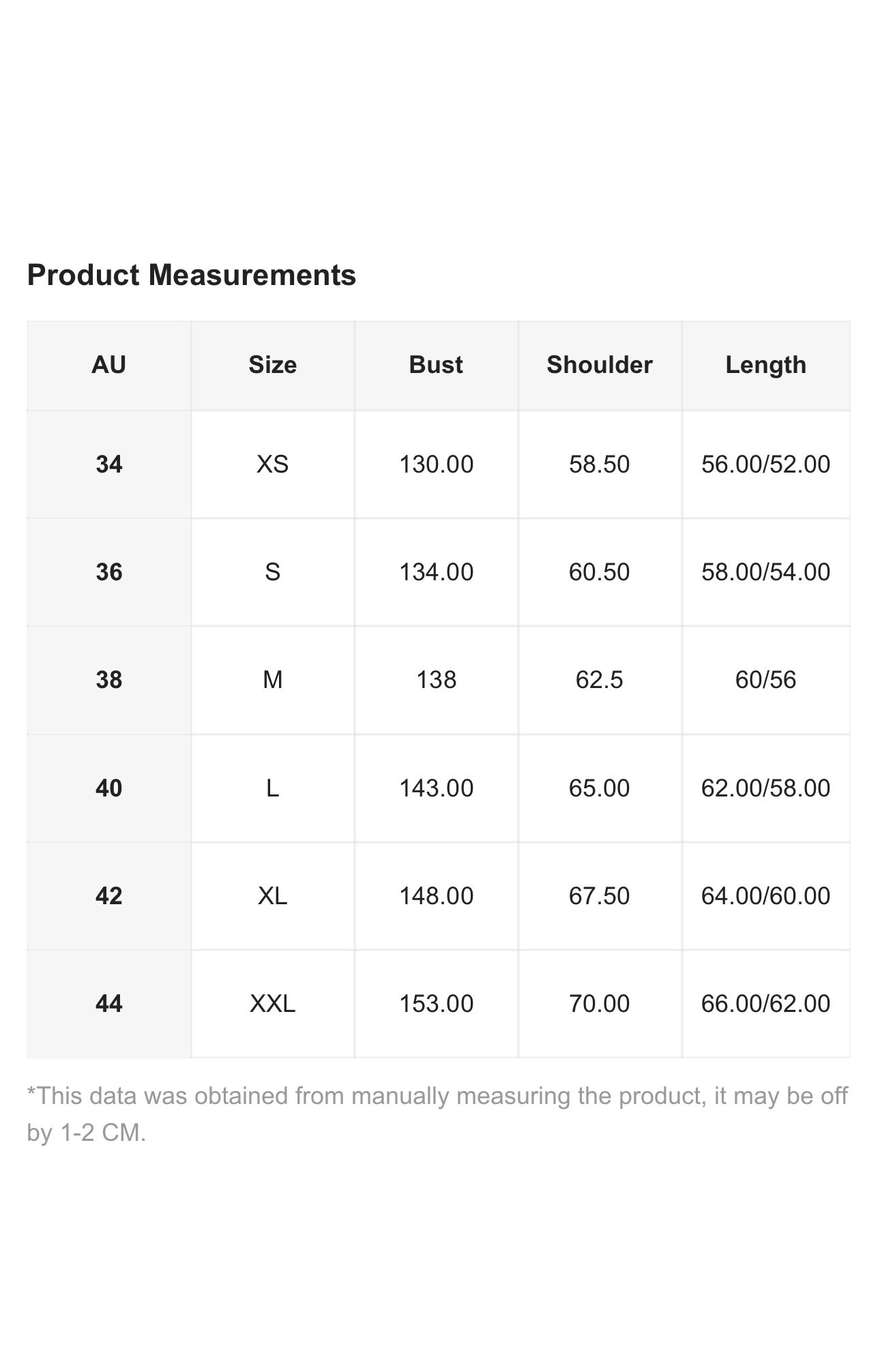
Task: Select the Shoulder column header
Action: pos(600,366)
